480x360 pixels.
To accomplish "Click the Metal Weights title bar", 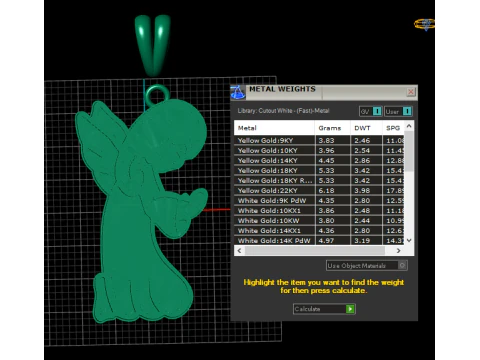I will [x=323, y=92].
